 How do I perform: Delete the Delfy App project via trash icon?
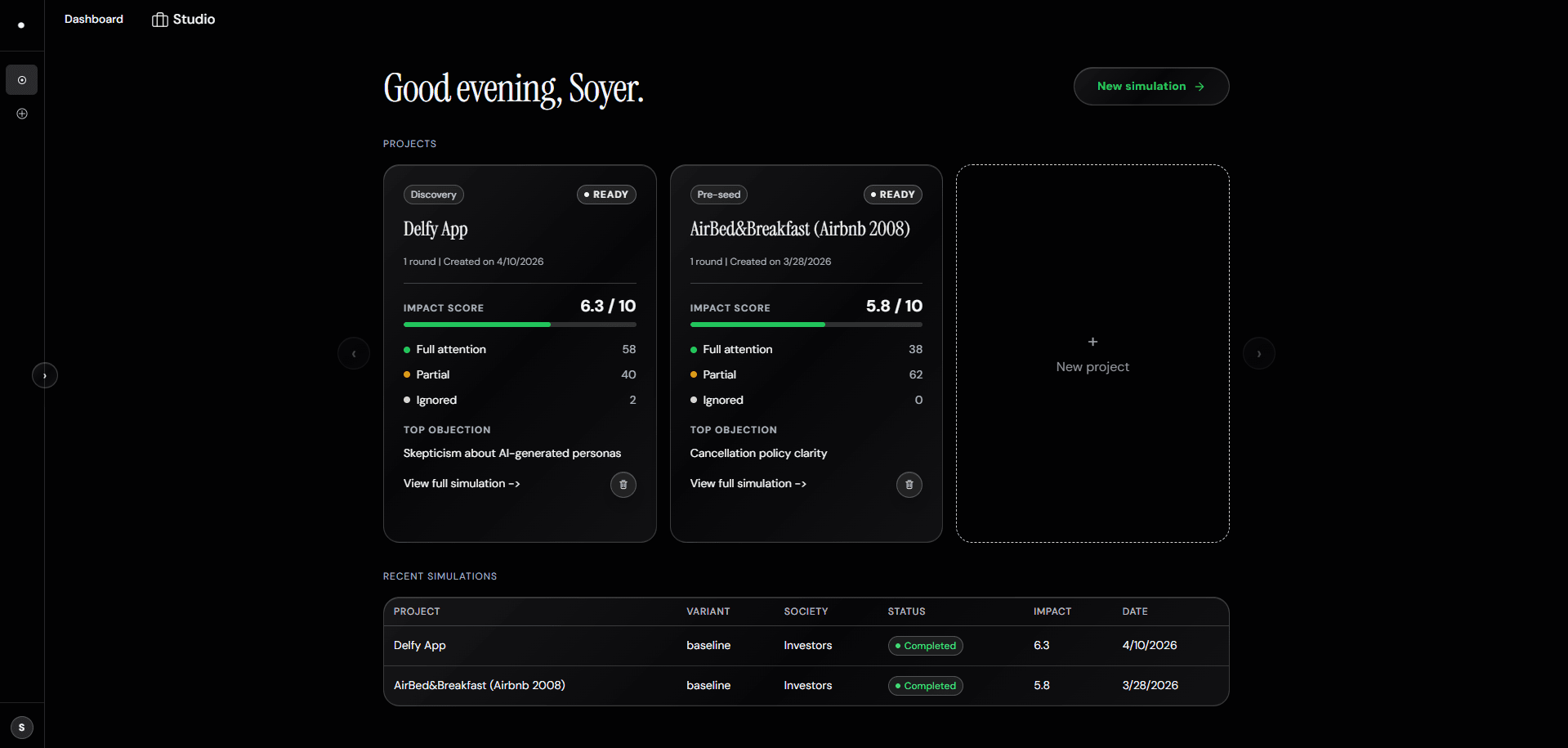click(623, 485)
